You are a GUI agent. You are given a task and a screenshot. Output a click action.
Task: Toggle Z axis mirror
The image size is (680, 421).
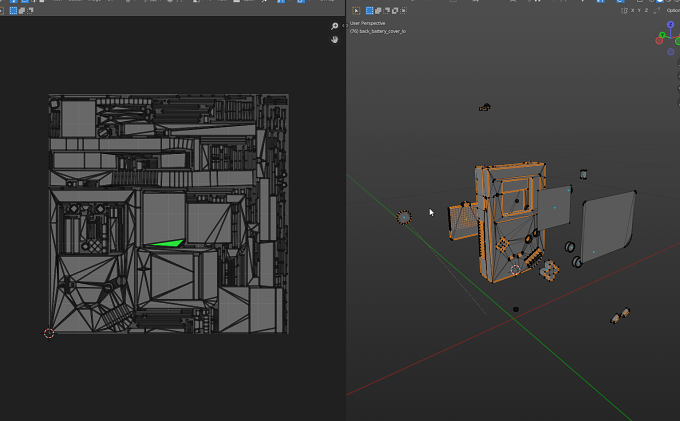click(646, 10)
